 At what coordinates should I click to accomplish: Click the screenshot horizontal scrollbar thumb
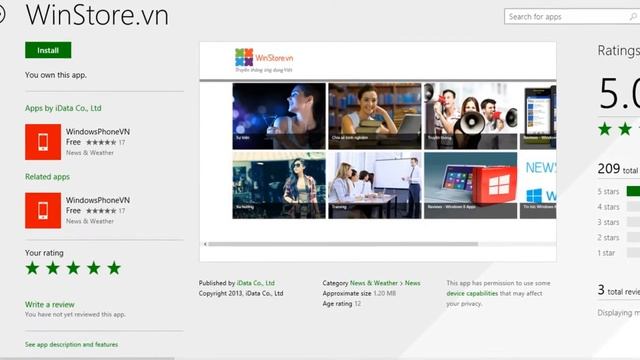(x=343, y=244)
